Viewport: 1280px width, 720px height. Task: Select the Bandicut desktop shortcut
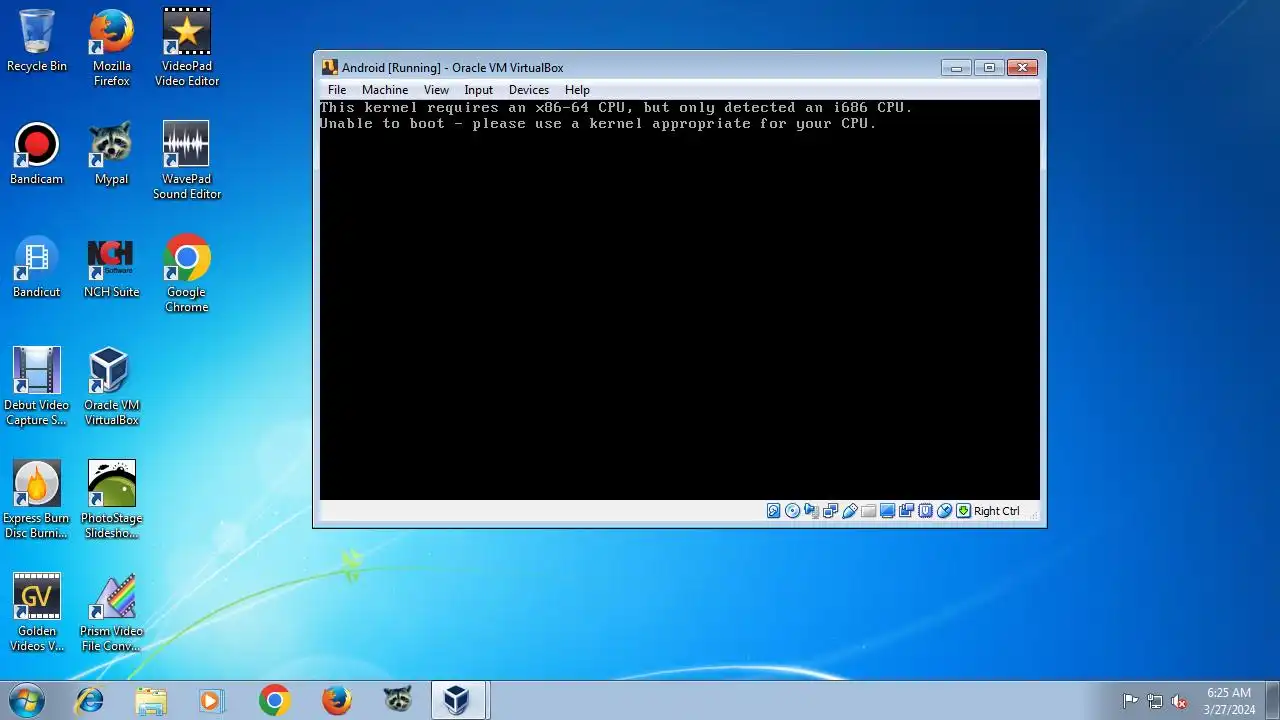tap(37, 267)
